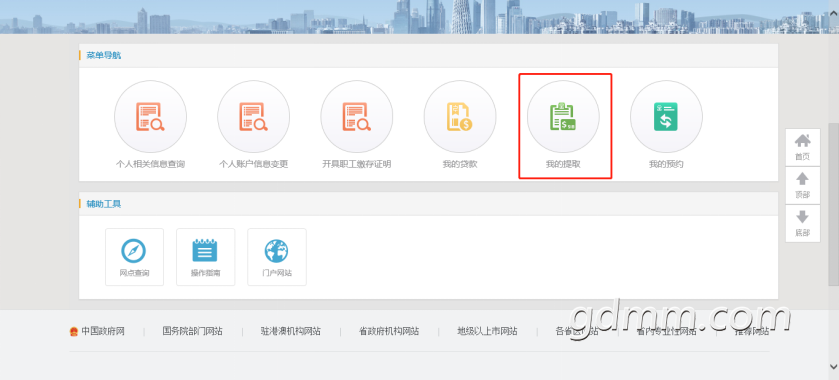
Task: Click the 个人账户信息变更 text label
Action: click(254, 164)
